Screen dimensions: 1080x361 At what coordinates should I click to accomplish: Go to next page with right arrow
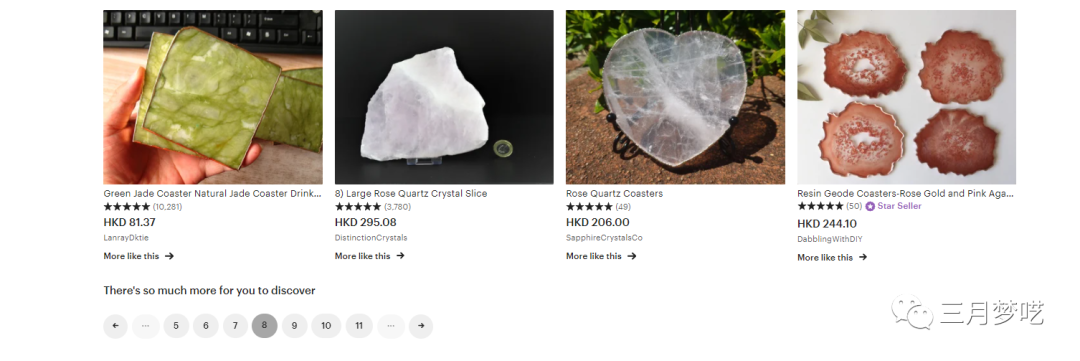click(x=421, y=326)
